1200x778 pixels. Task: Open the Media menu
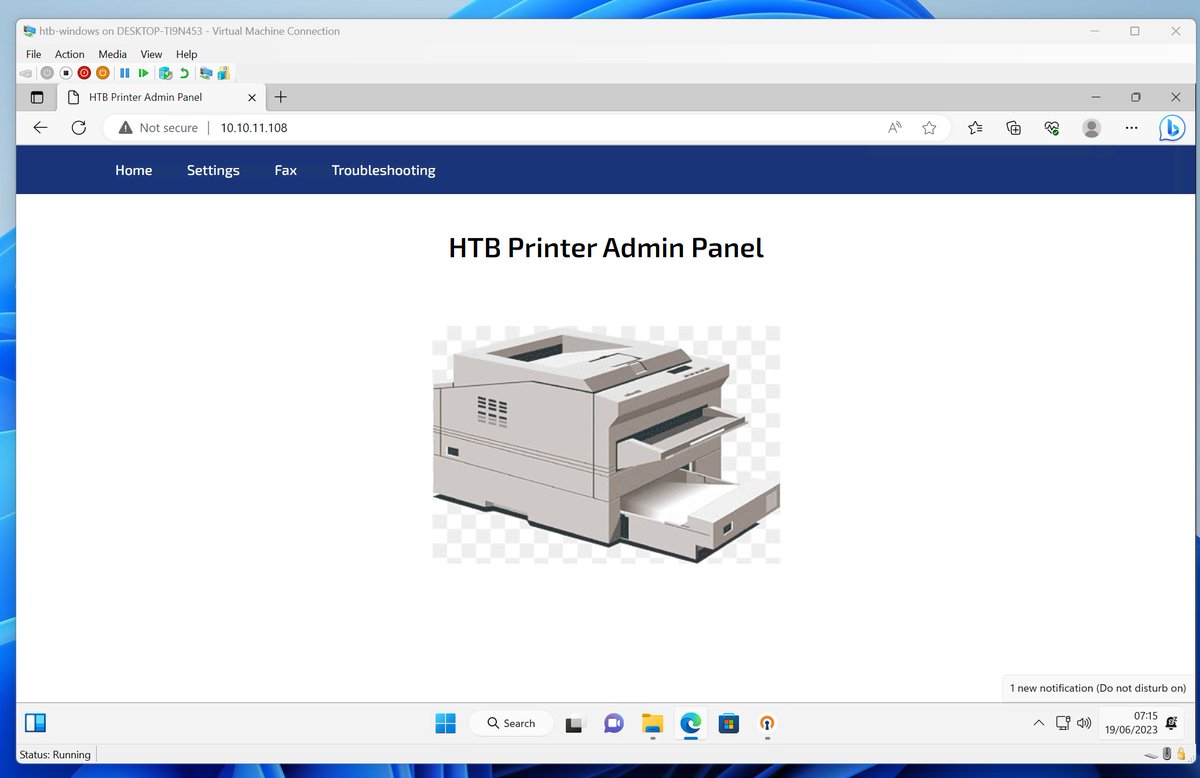click(112, 54)
